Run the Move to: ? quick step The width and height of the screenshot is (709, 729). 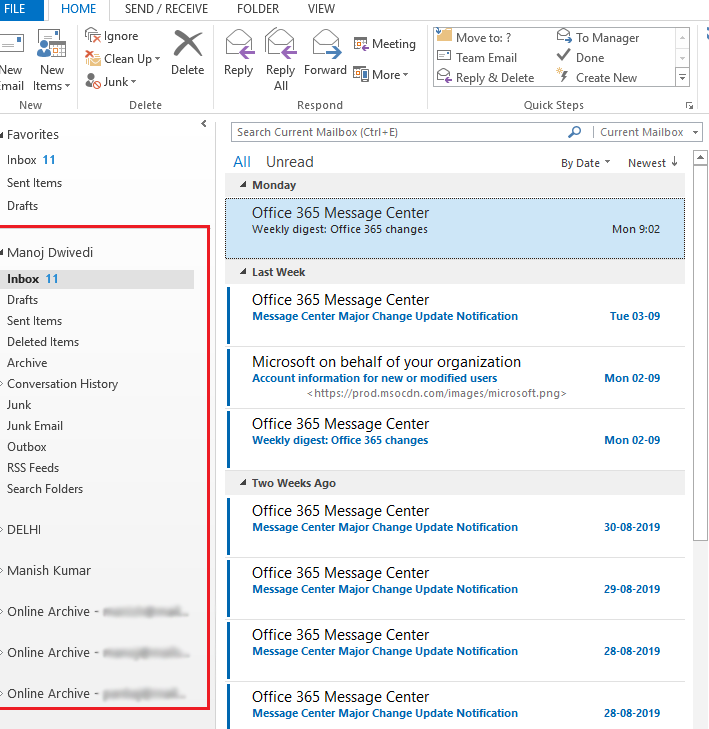[x=474, y=37]
